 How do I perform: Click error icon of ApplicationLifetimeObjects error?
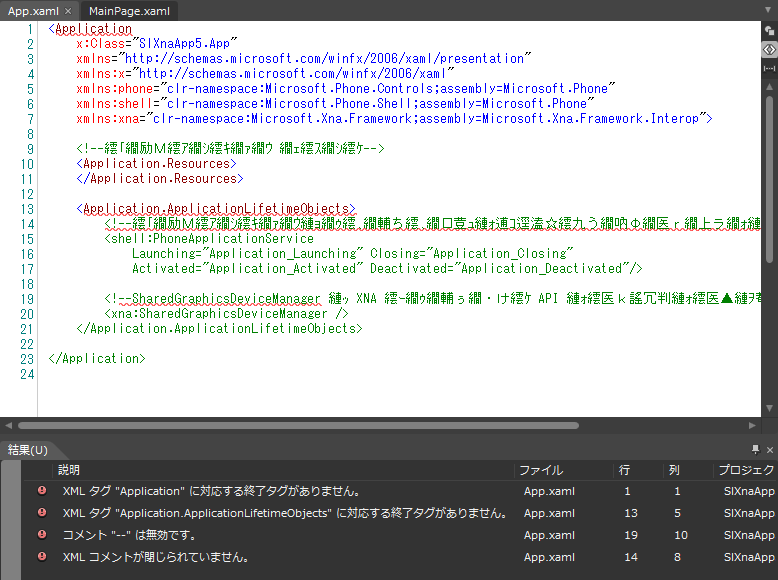click(42, 512)
